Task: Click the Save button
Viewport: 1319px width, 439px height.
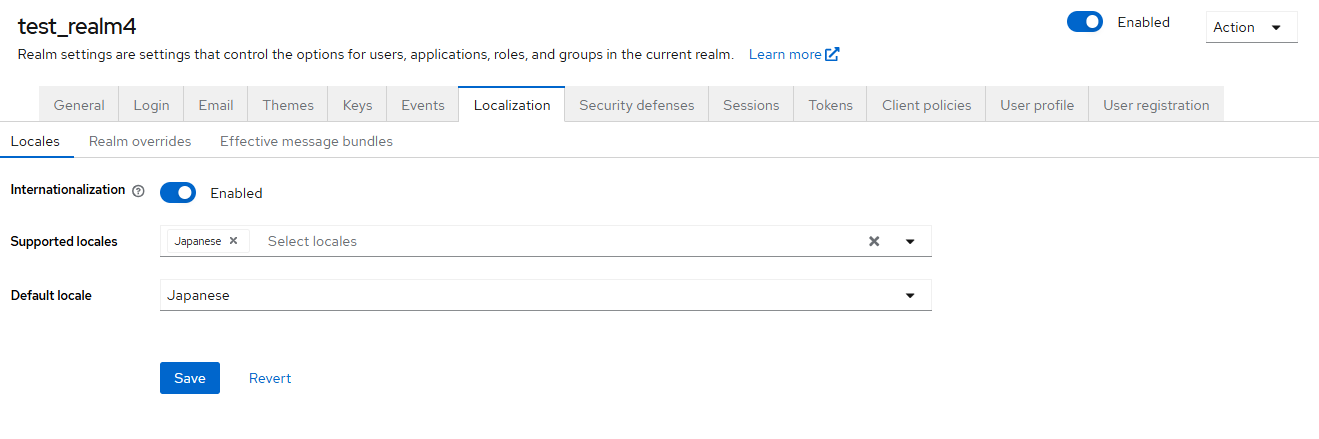Action: [189, 378]
